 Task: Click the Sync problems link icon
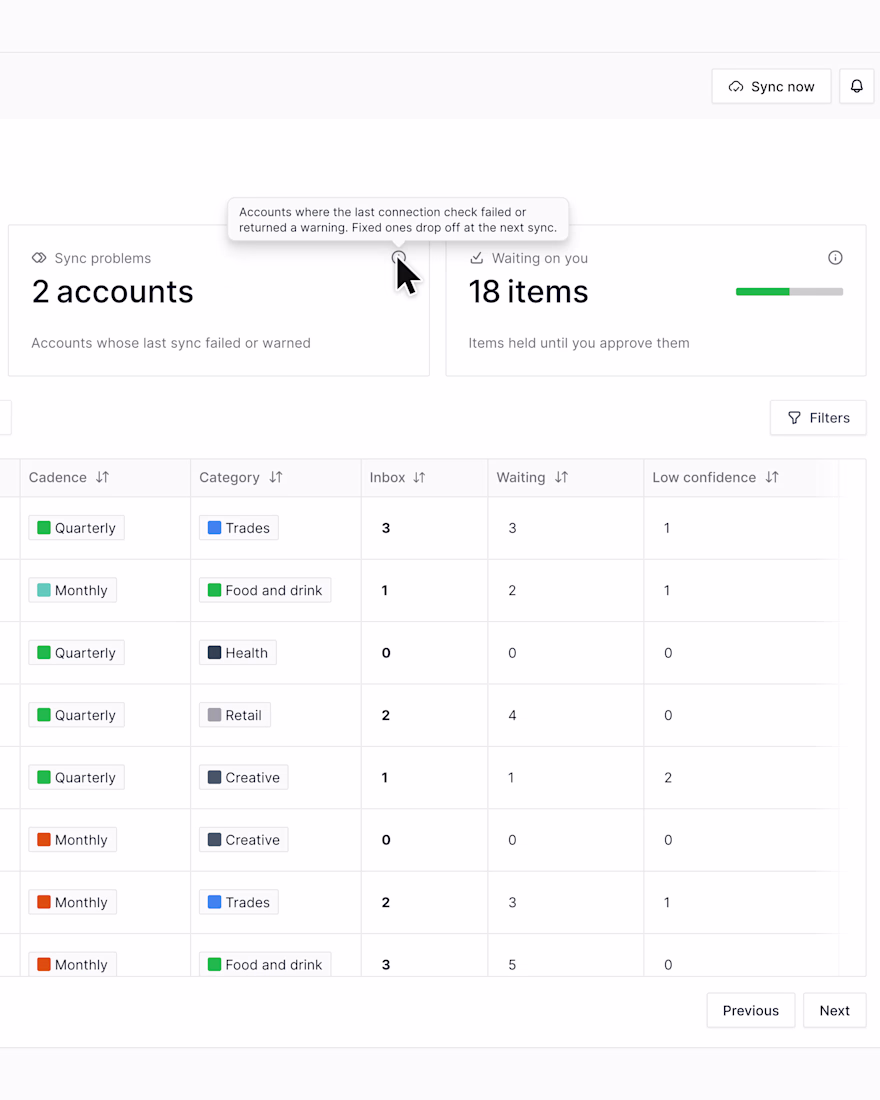click(x=39, y=258)
